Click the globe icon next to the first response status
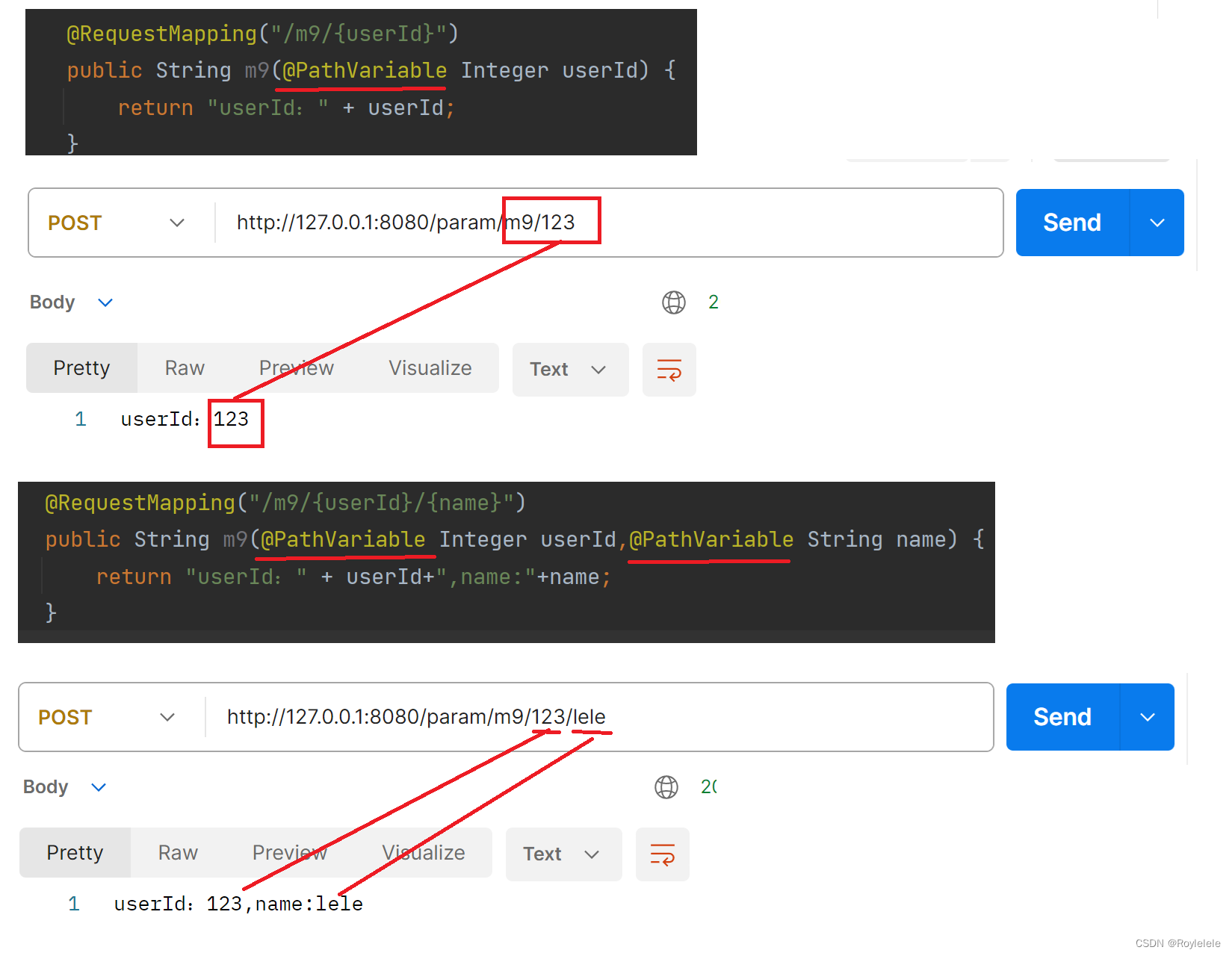Image resolution: width=1232 pixels, height=956 pixels. pos(673,302)
